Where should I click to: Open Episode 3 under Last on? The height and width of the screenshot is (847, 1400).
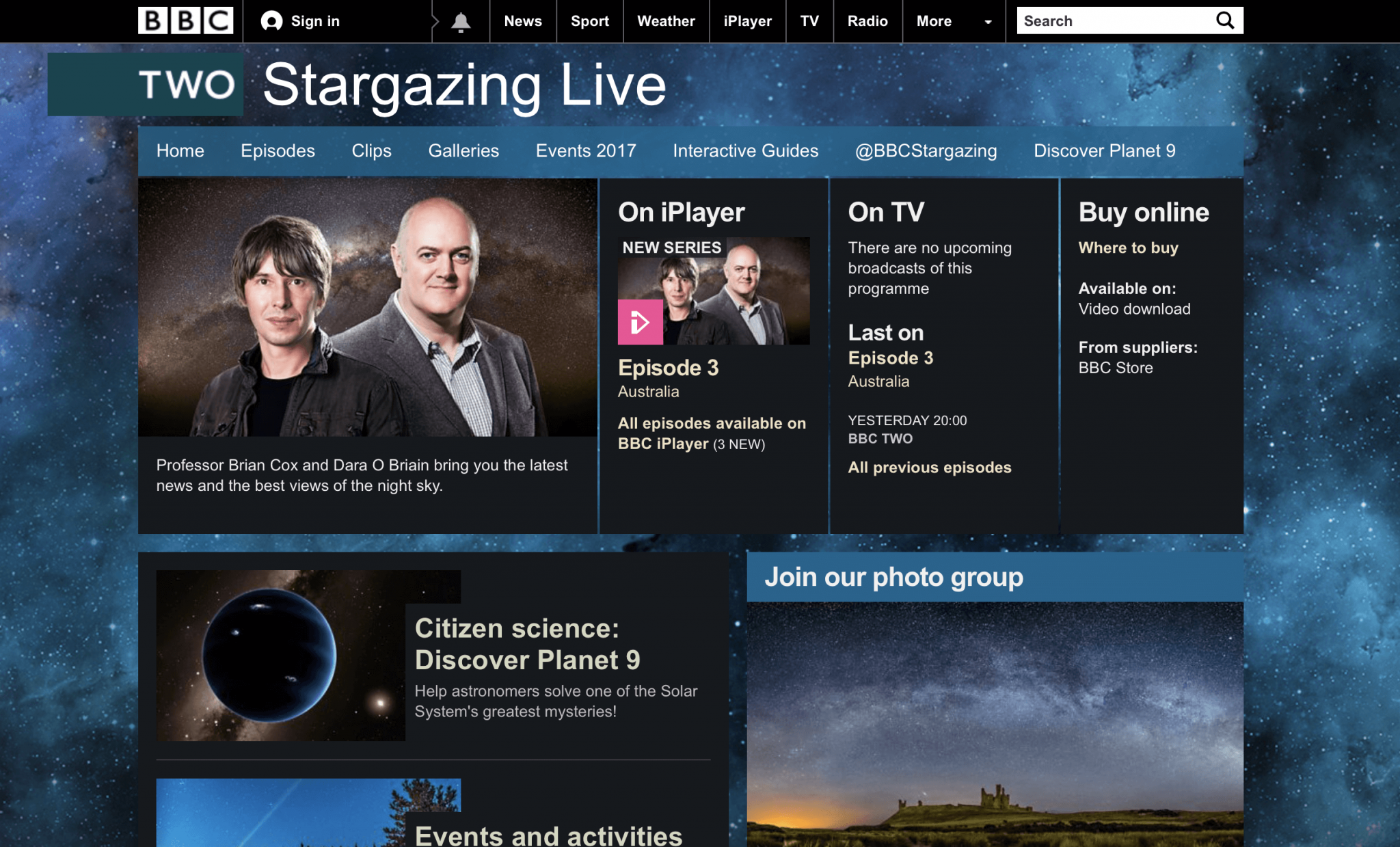(890, 358)
